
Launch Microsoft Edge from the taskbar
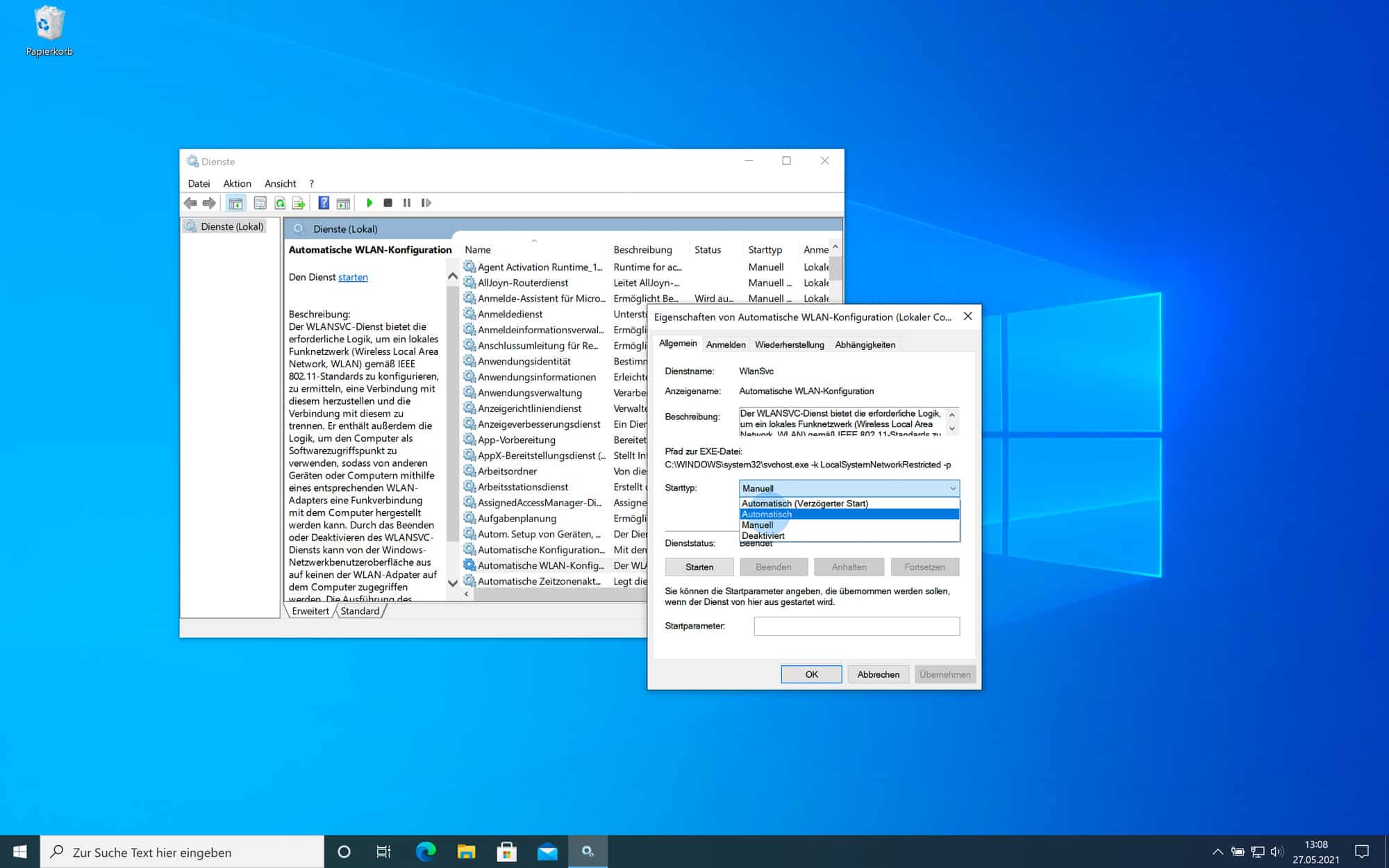424,852
